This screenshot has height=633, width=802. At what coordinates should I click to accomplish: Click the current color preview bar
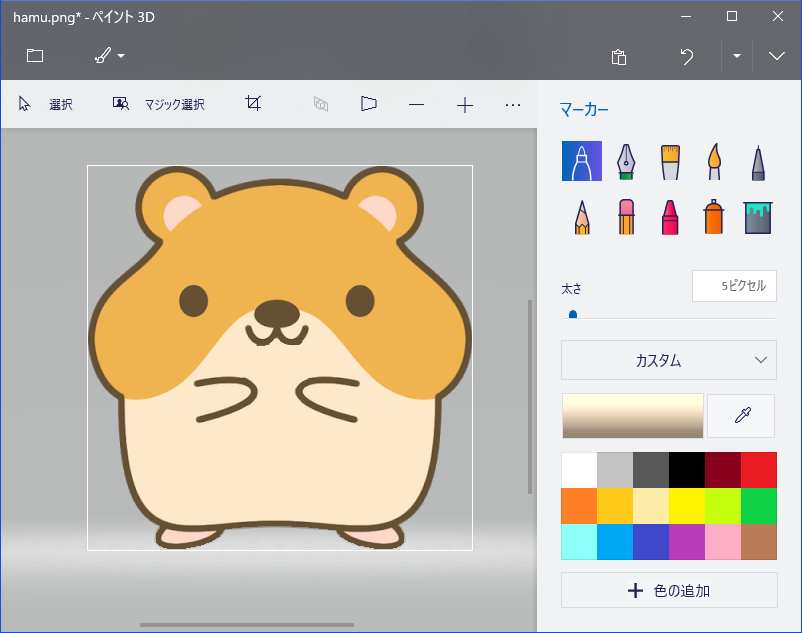point(633,416)
